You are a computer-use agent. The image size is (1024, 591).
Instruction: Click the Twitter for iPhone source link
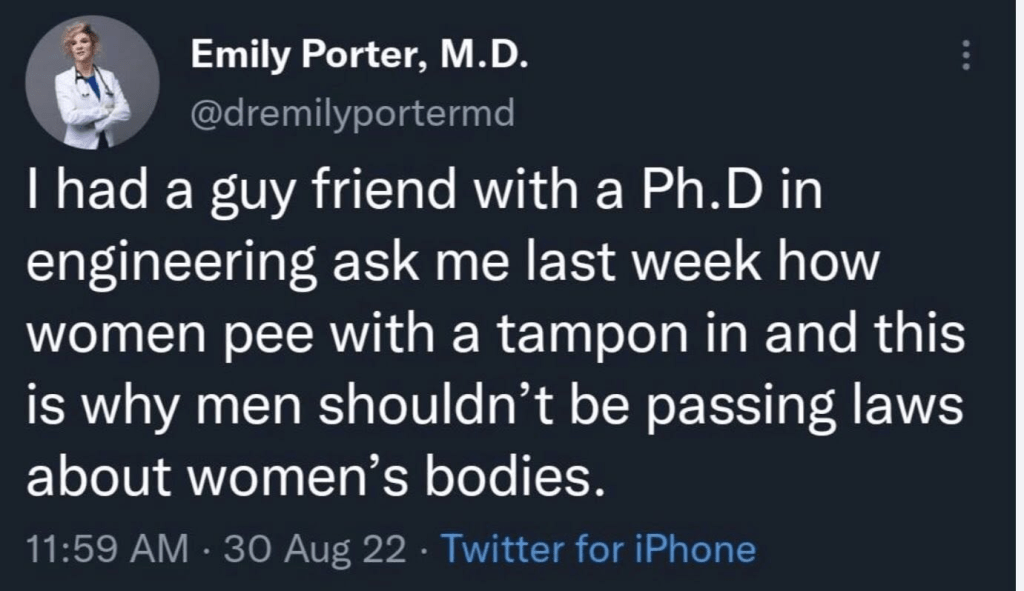click(598, 548)
